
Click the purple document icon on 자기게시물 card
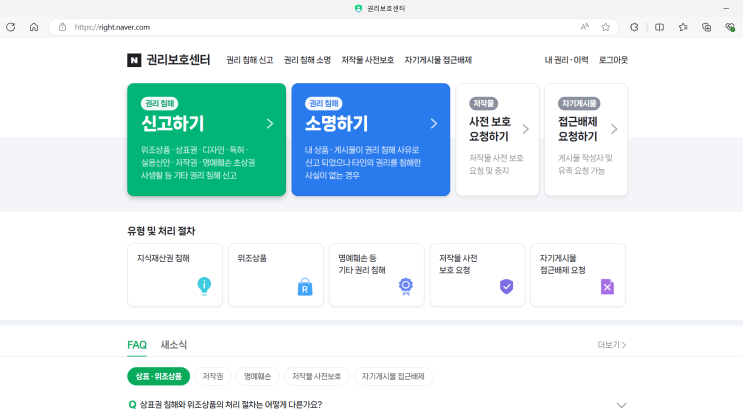607,287
